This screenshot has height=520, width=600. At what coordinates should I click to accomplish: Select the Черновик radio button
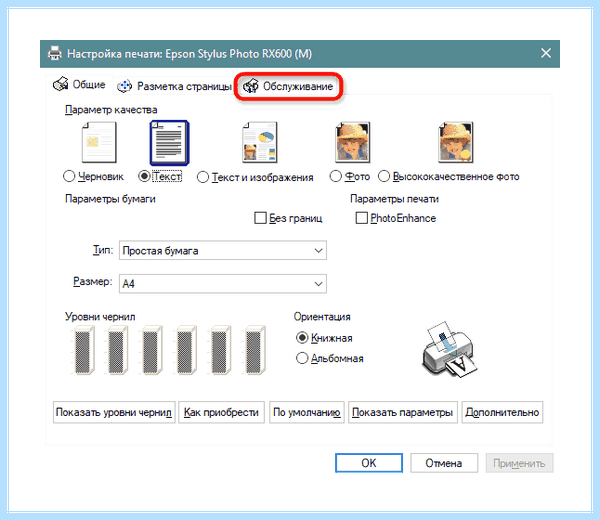pyautogui.click(x=69, y=176)
